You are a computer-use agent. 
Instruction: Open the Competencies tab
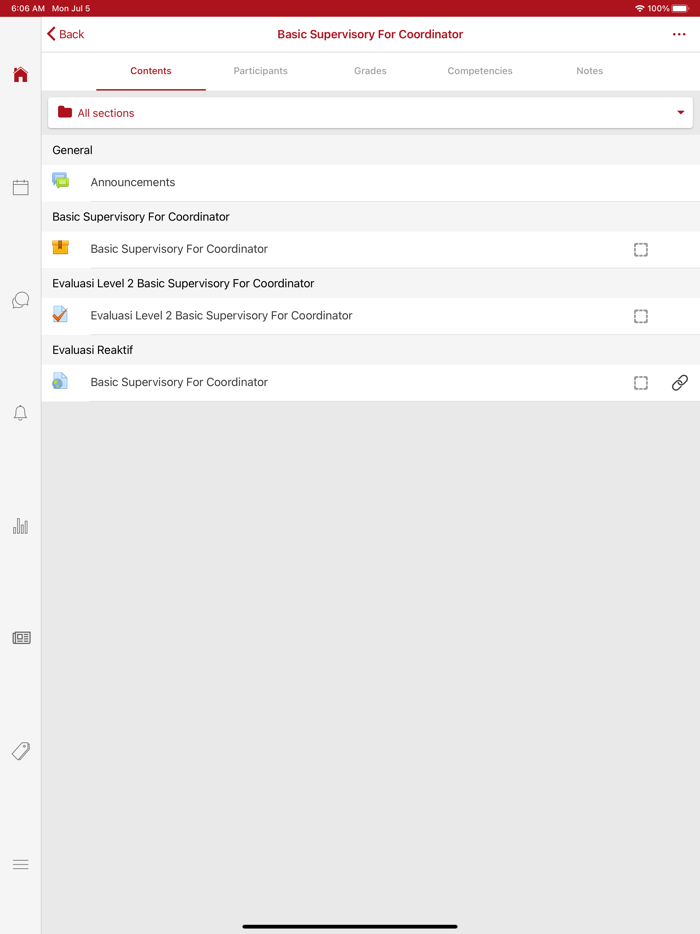pyautogui.click(x=480, y=71)
